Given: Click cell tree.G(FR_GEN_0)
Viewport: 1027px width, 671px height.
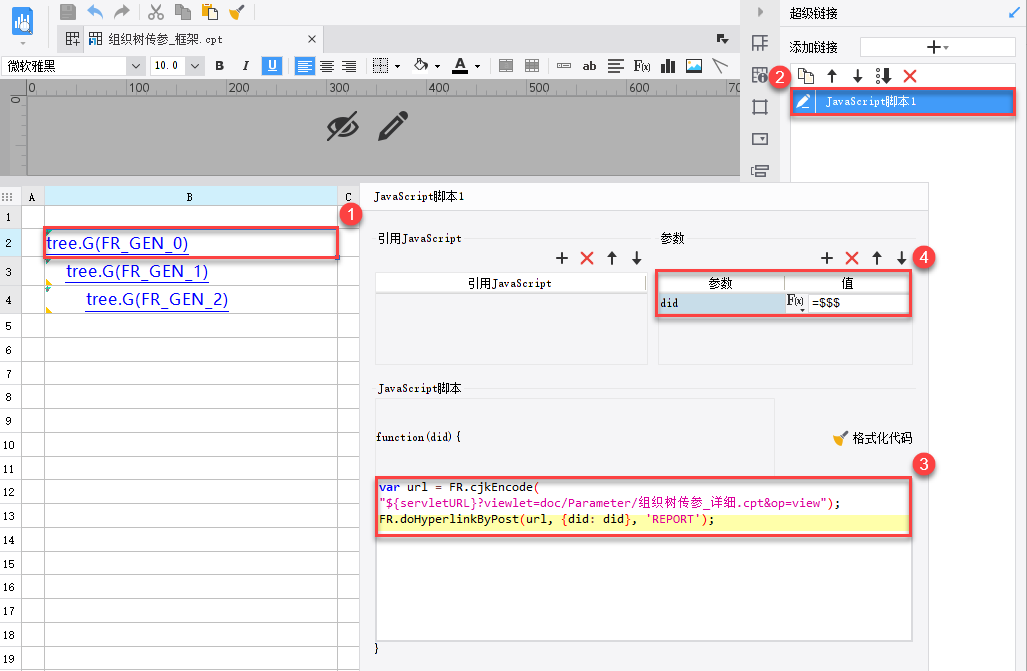Looking at the screenshot, I should pos(191,243).
